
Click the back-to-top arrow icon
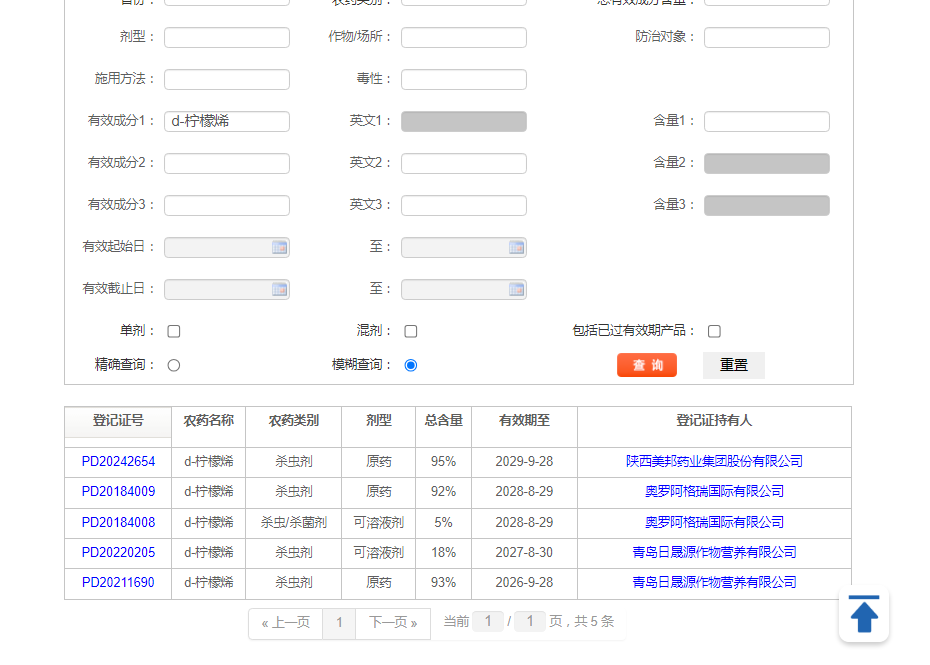(x=863, y=614)
